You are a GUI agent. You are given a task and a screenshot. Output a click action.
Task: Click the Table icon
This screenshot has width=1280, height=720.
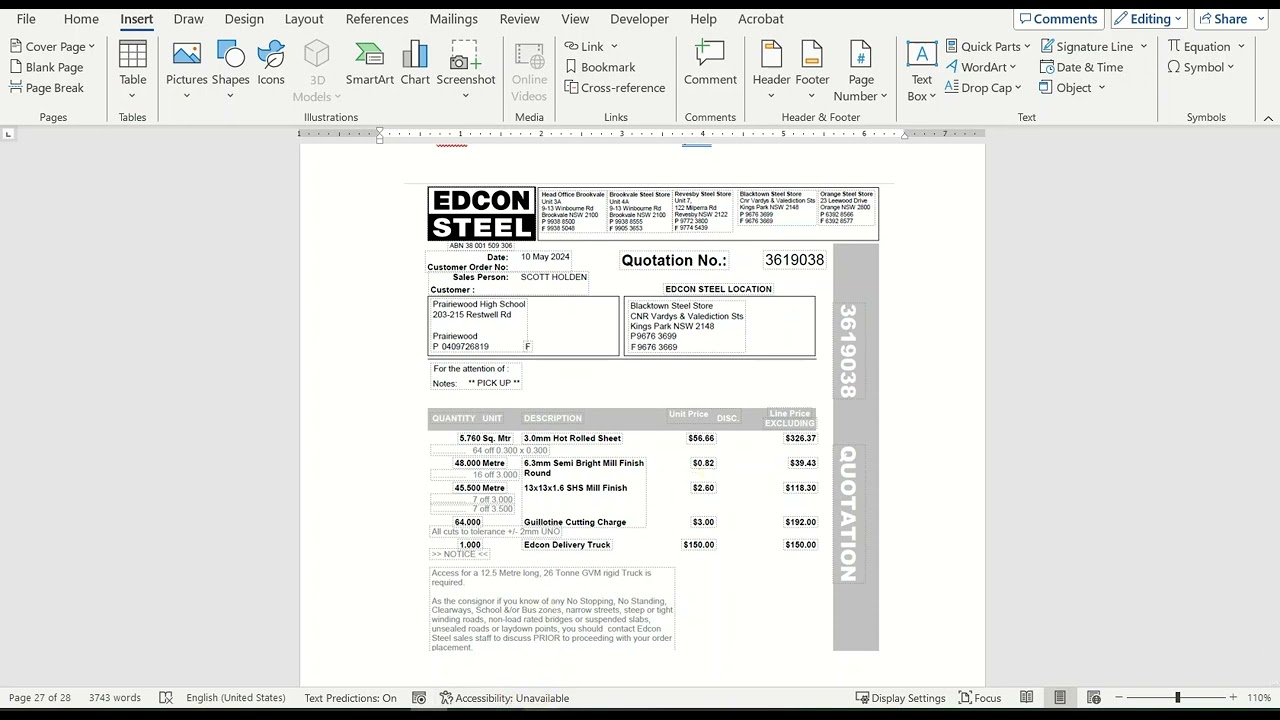tap(133, 55)
